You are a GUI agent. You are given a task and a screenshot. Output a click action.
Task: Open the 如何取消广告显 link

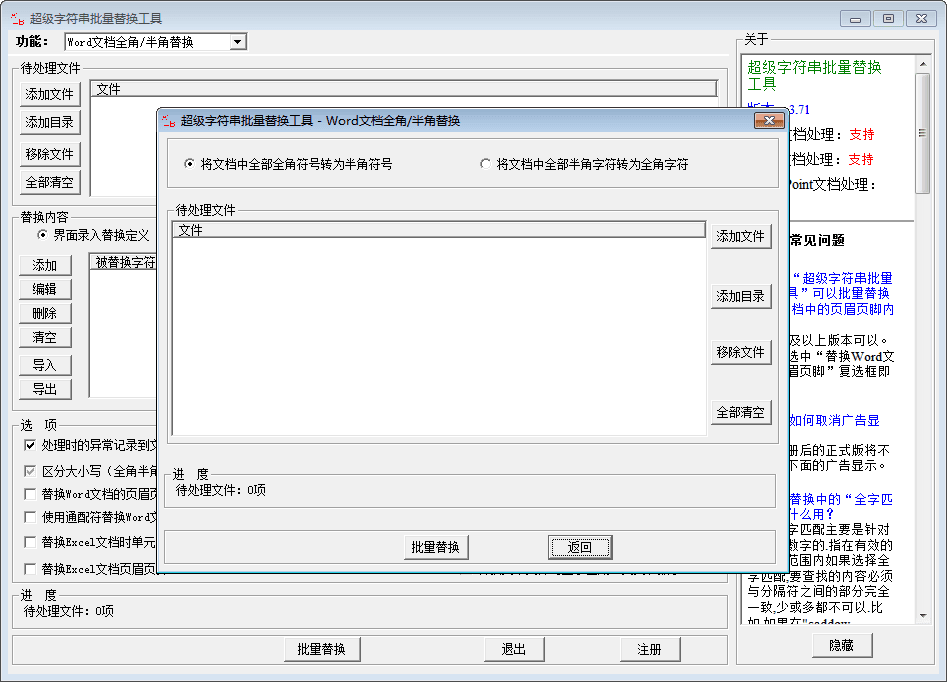pyautogui.click(x=834, y=420)
